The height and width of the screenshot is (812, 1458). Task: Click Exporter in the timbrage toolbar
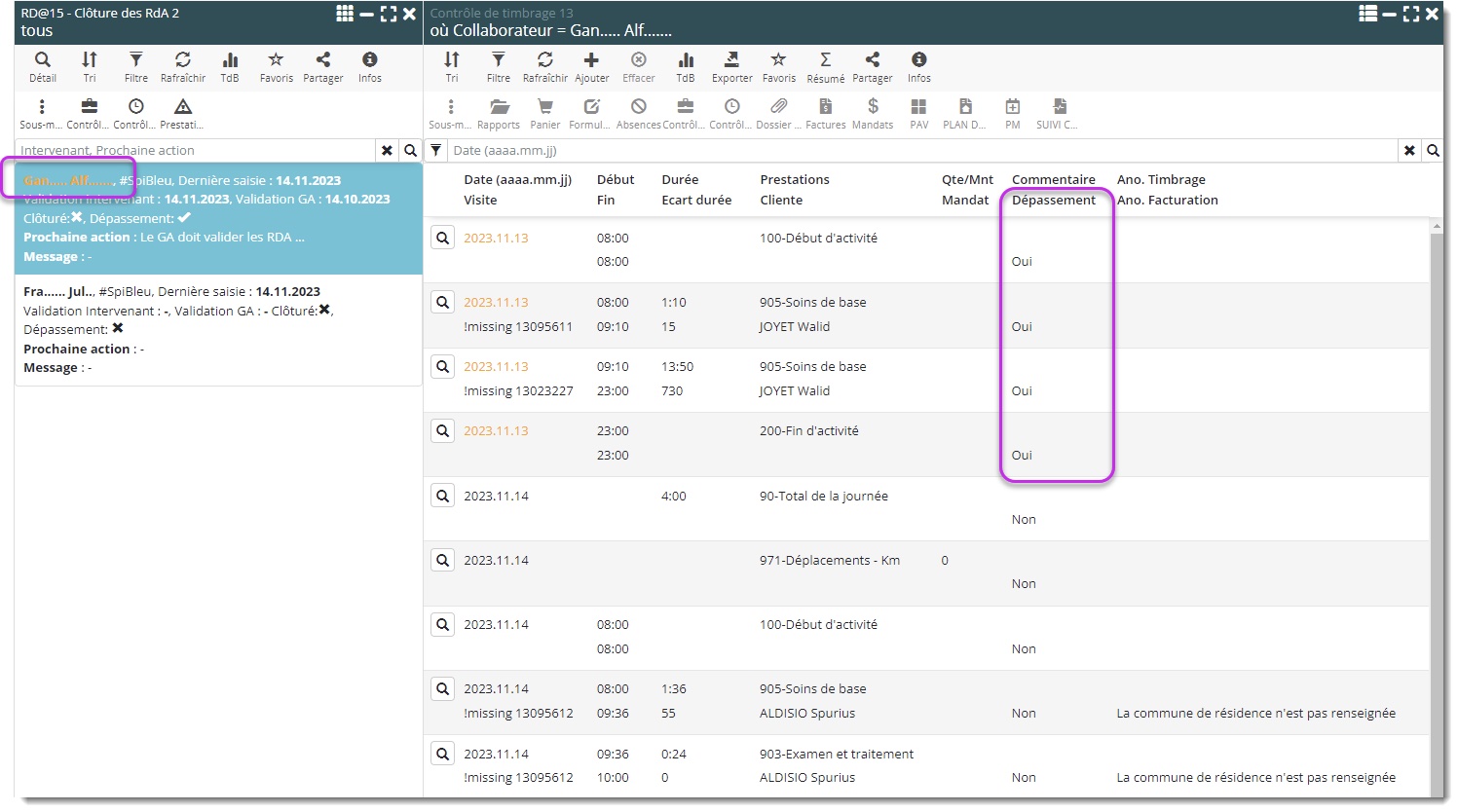pyautogui.click(x=731, y=66)
